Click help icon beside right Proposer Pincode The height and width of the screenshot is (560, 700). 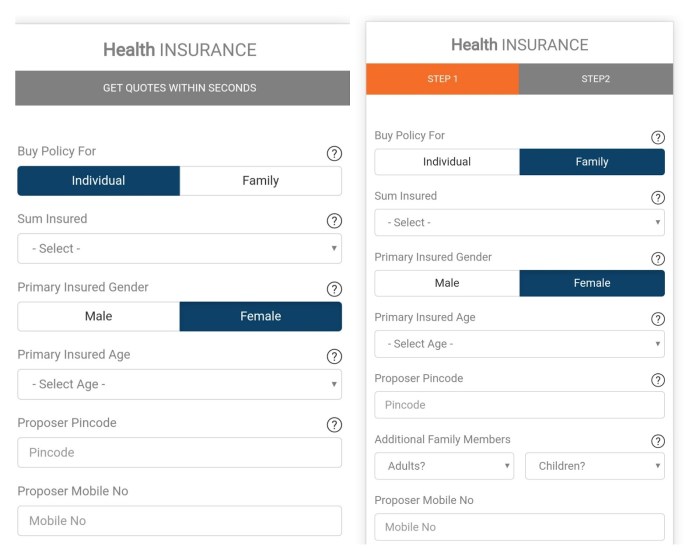pos(658,380)
